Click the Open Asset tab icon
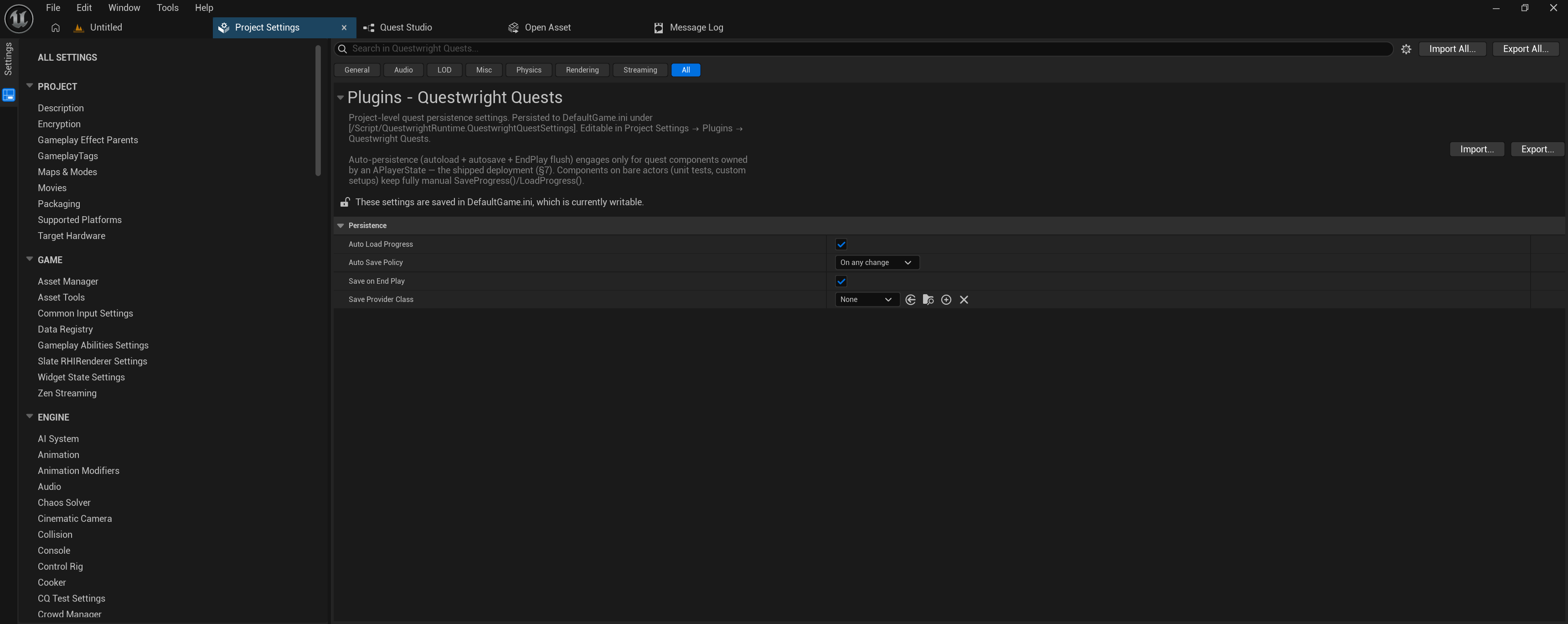The image size is (1568, 624). (513, 27)
